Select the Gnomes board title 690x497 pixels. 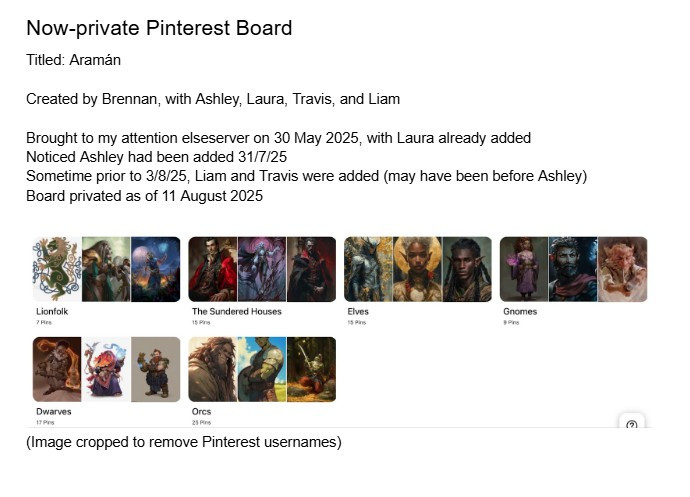520,312
